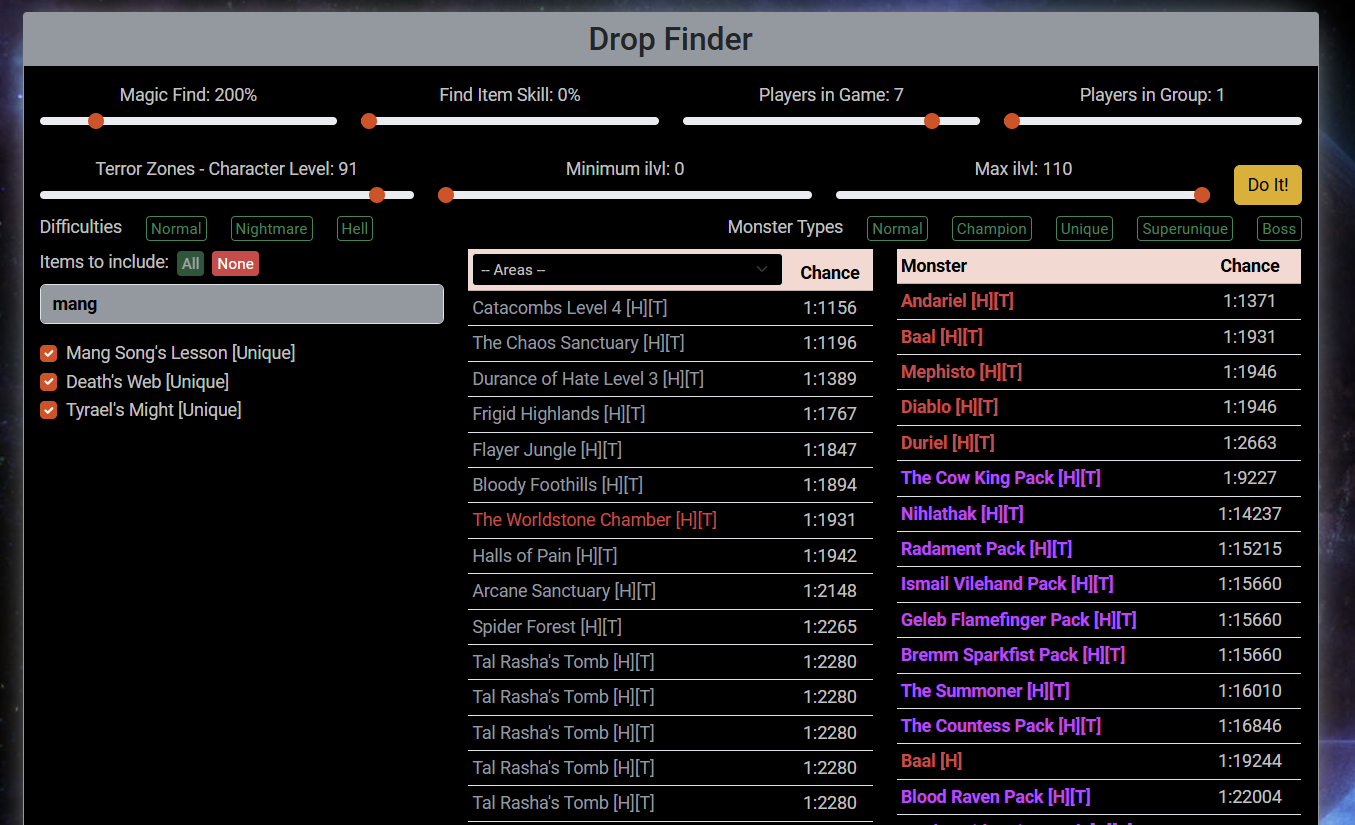Select All items to include
This screenshot has height=825, width=1355.
191,264
